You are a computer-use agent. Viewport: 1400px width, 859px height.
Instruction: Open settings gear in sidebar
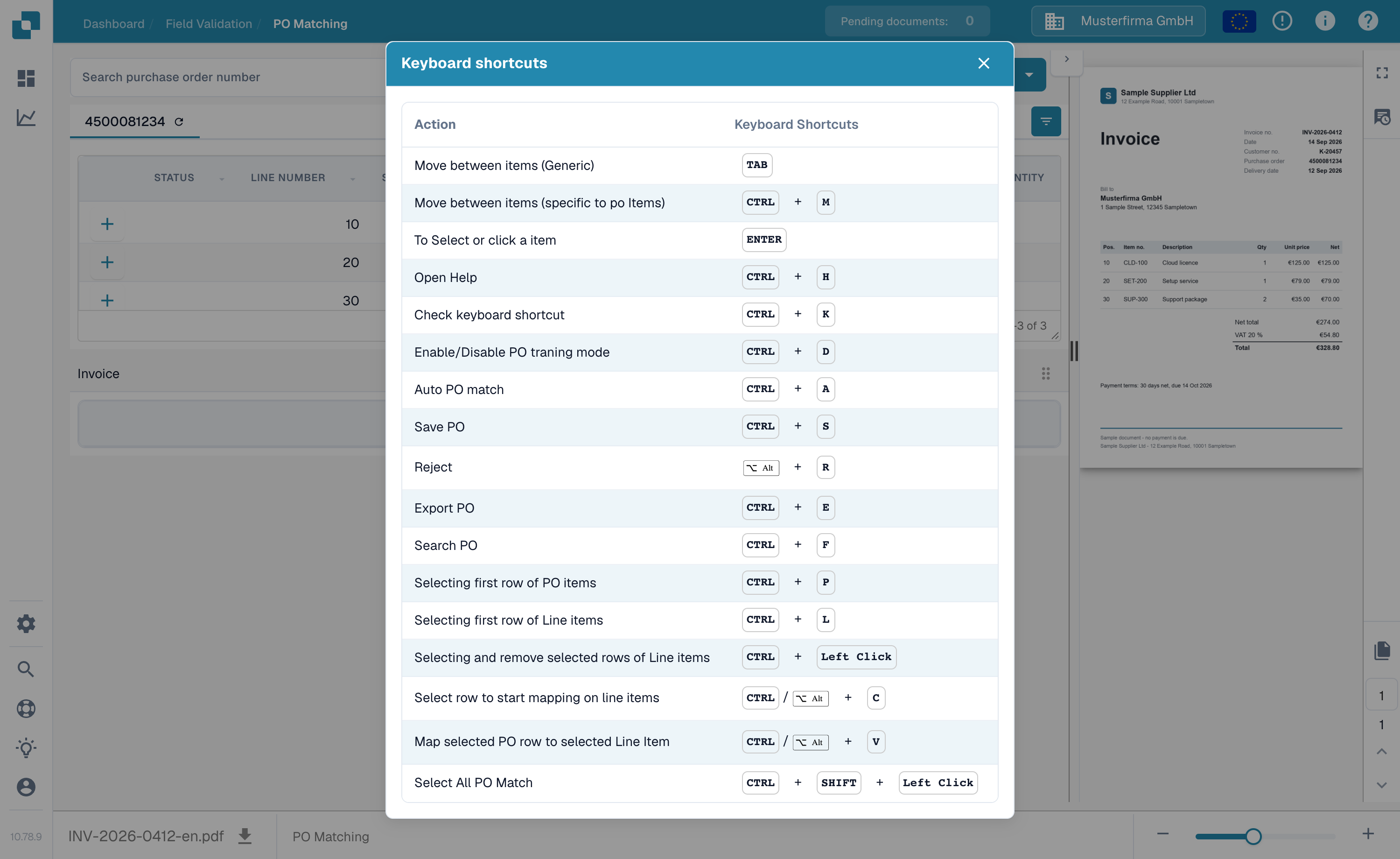pos(26,624)
